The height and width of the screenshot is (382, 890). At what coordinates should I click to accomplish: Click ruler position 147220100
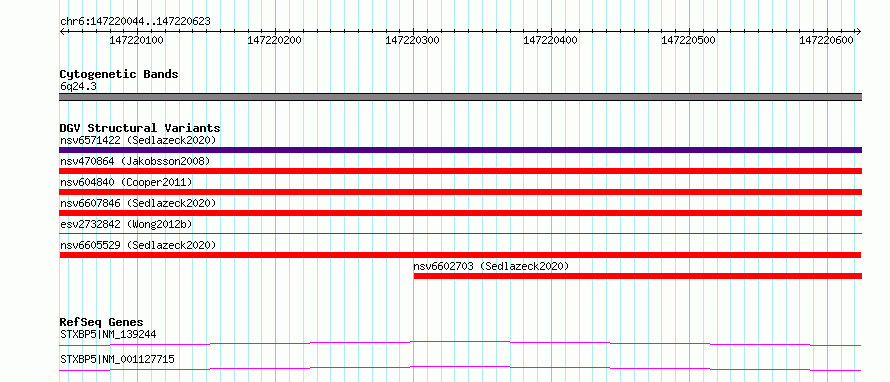pyautogui.click(x=137, y=41)
